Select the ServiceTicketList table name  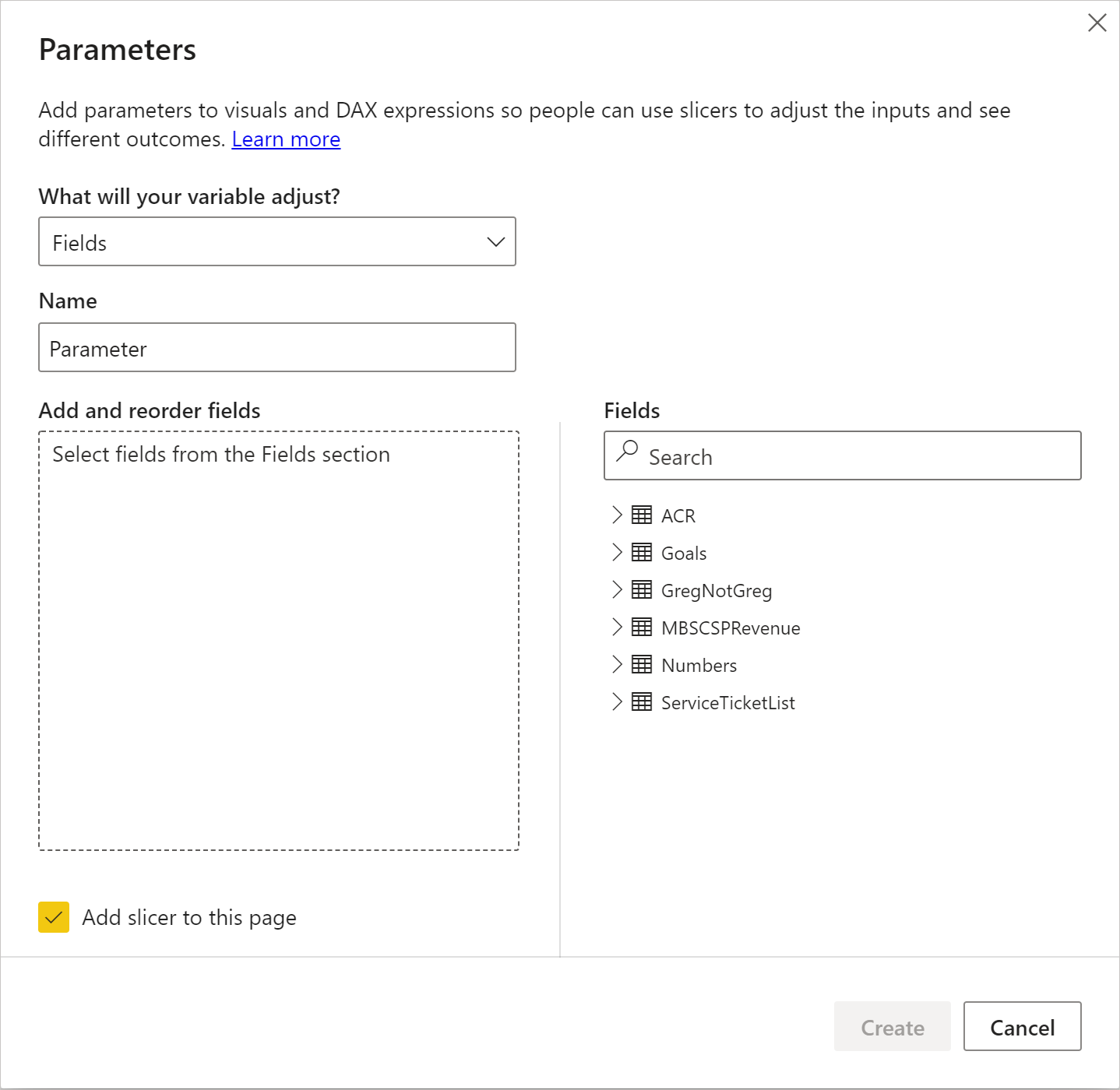click(x=728, y=703)
